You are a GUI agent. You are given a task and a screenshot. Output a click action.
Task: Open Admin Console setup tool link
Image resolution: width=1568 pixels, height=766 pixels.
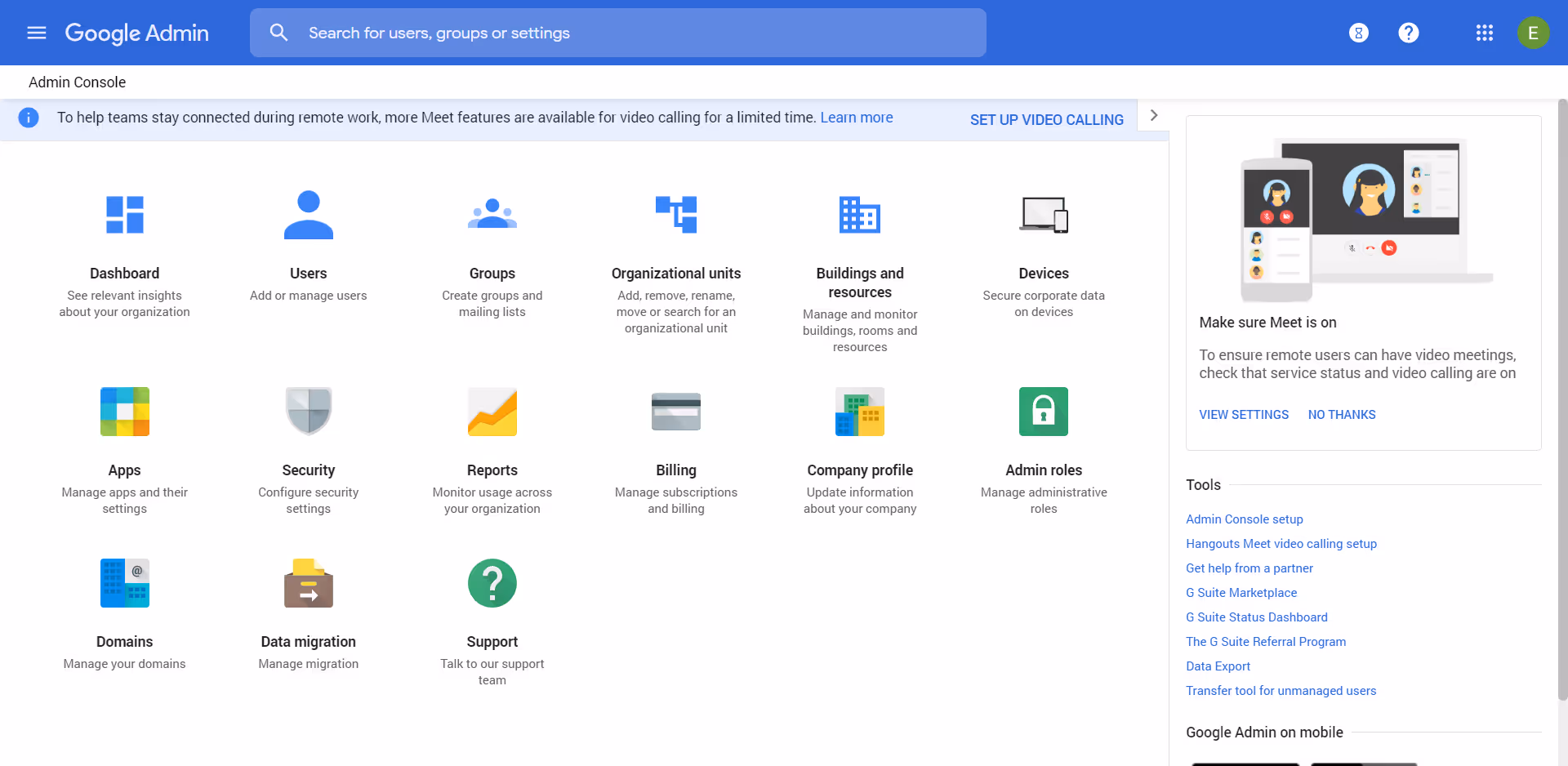[x=1245, y=519]
